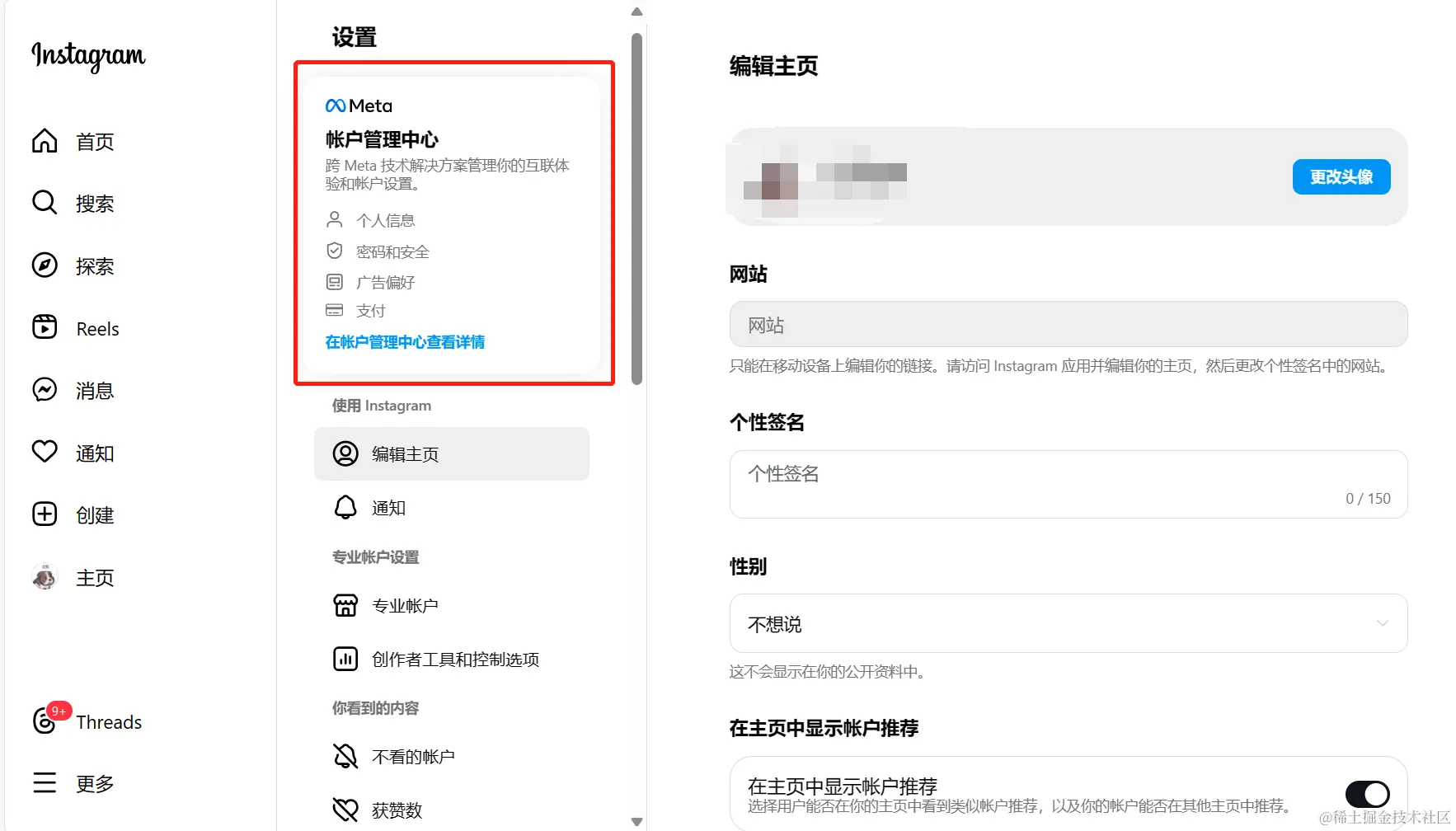Viewport: 1456px width, 831px height.
Task: Toggle 在主页中显示帐户推荐 switch
Action: [x=1367, y=795]
